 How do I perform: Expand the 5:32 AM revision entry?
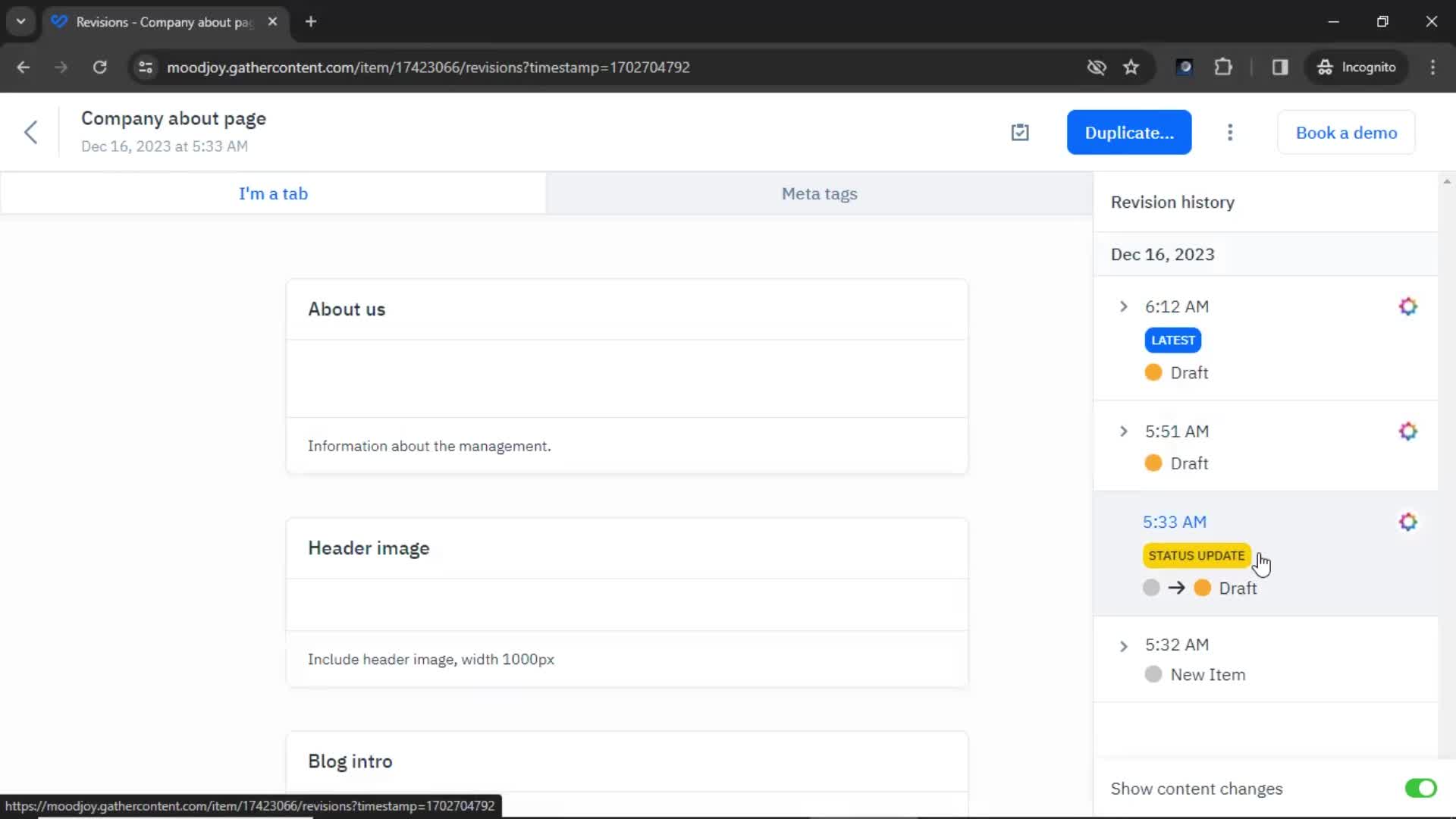coord(1123,644)
